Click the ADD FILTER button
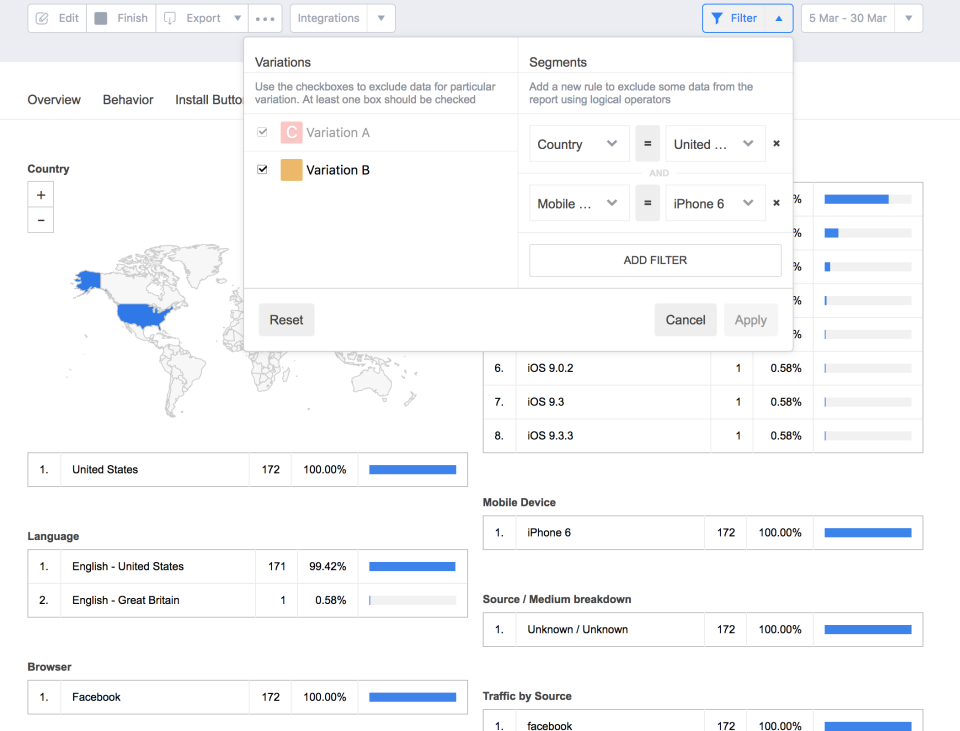The width and height of the screenshot is (960, 731). [655, 260]
